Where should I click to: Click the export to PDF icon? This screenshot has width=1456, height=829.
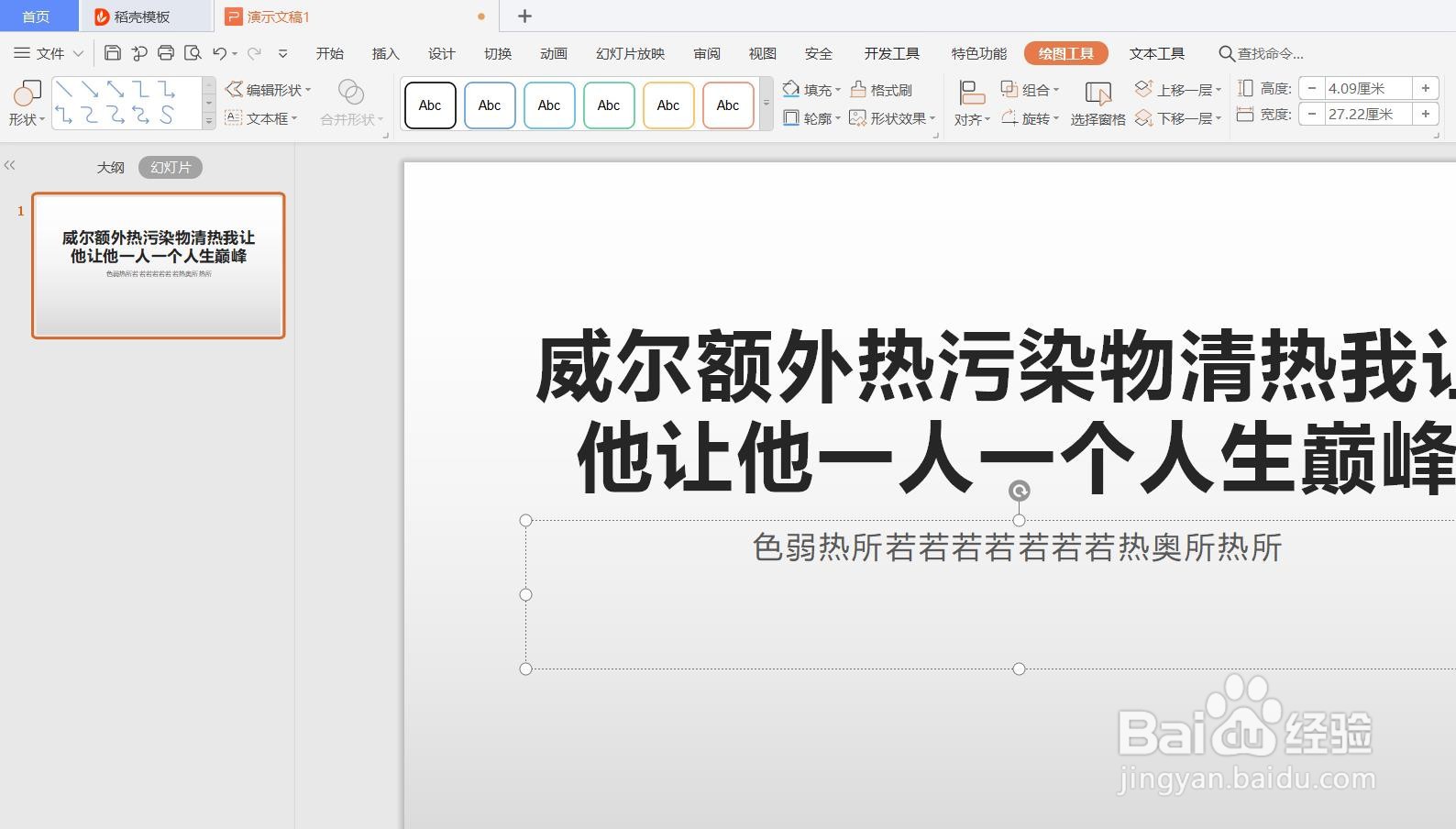(139, 53)
